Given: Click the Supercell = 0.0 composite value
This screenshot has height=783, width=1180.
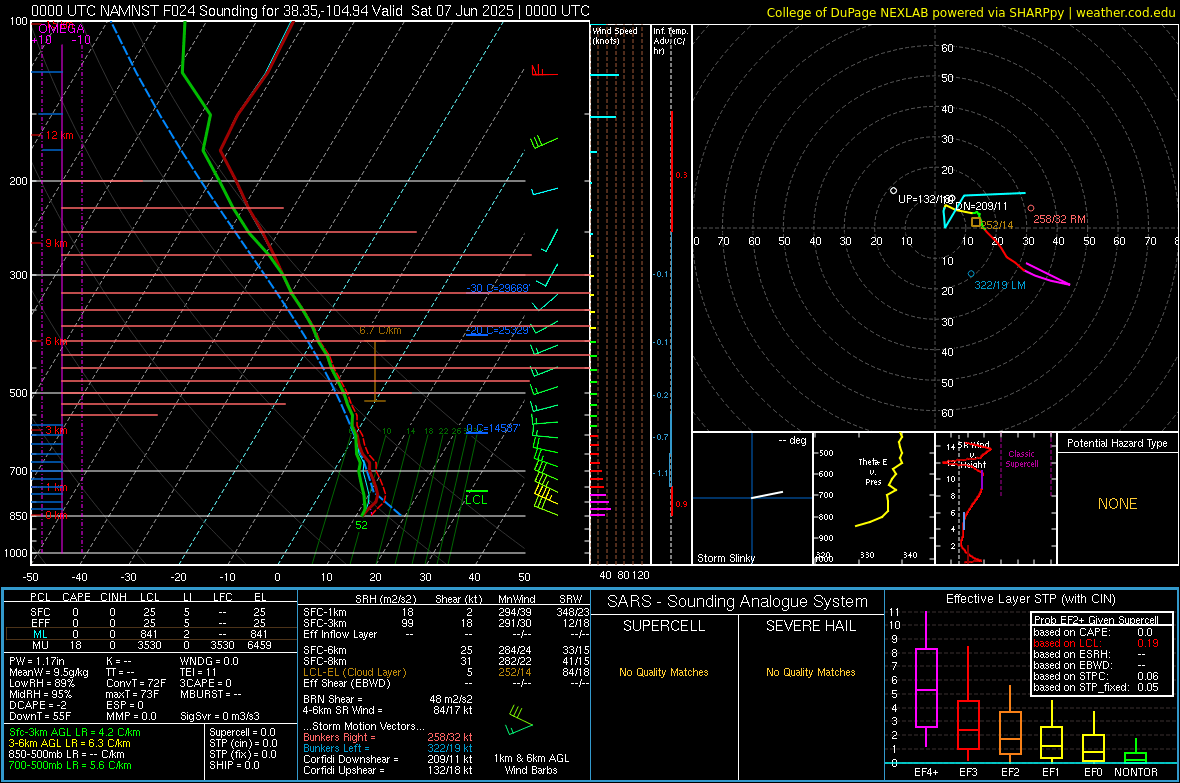Looking at the screenshot, I should click(x=242, y=732).
